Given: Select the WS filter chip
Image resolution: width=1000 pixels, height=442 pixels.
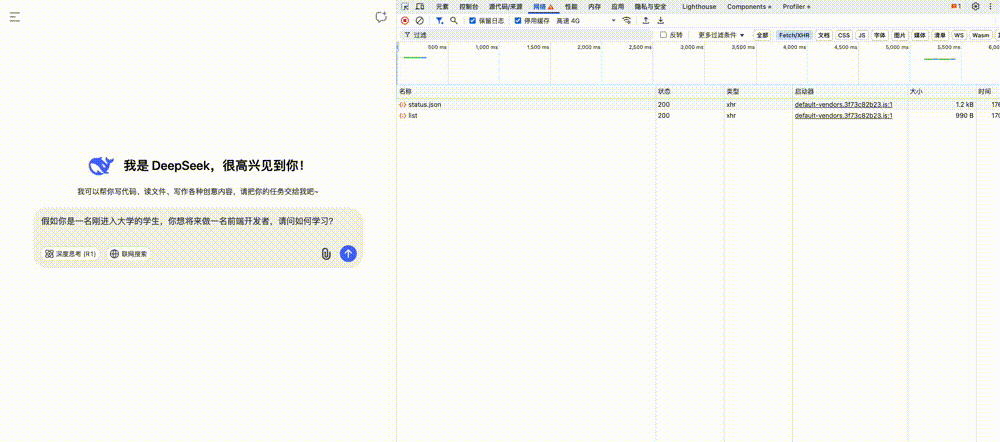Looking at the screenshot, I should [x=959, y=35].
